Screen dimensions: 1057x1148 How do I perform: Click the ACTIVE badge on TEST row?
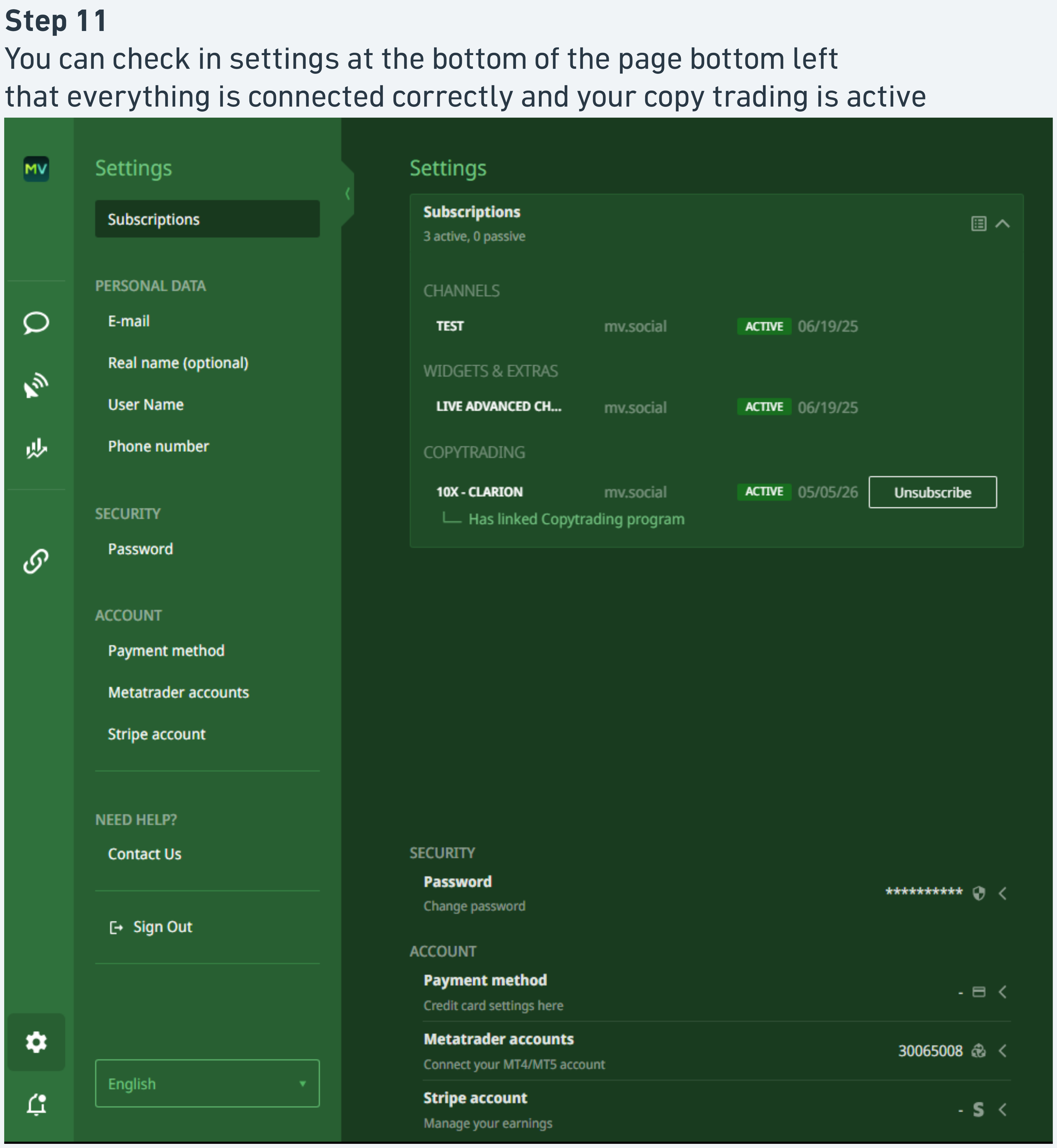tap(764, 326)
